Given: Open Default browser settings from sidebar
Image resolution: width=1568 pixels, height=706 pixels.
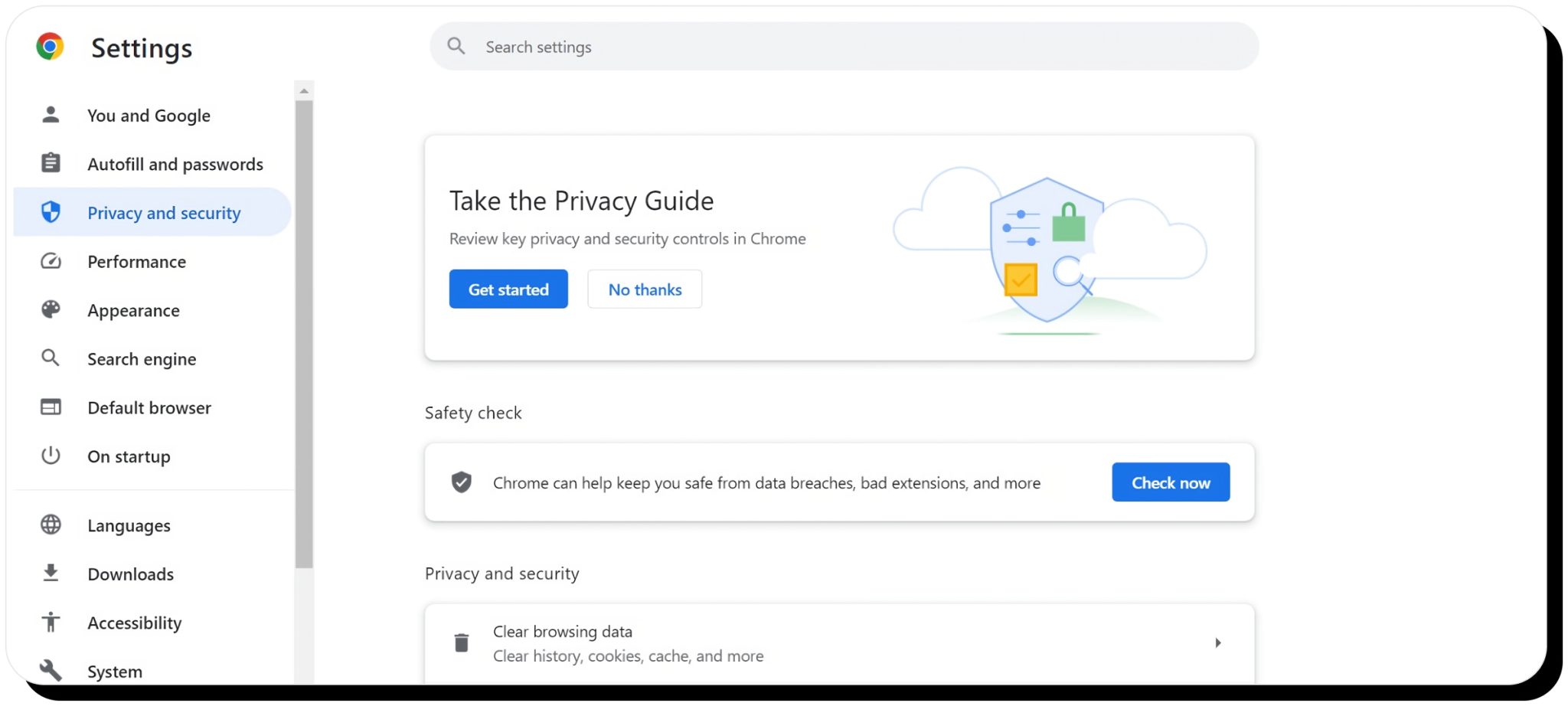Looking at the screenshot, I should (x=149, y=407).
